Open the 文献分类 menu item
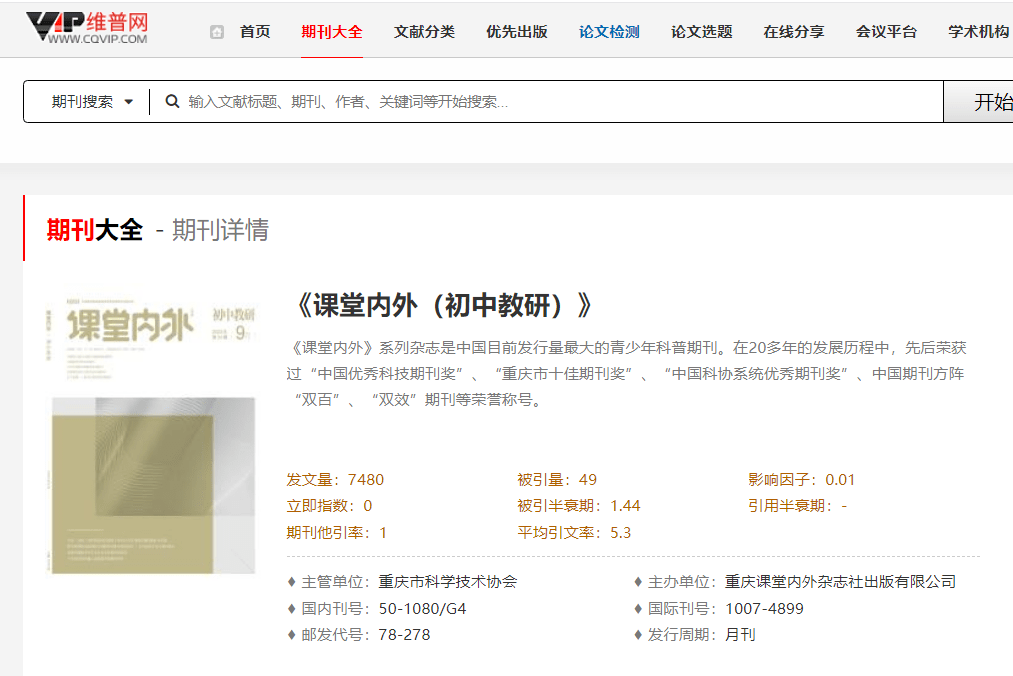The width and height of the screenshot is (1013, 676). [424, 32]
